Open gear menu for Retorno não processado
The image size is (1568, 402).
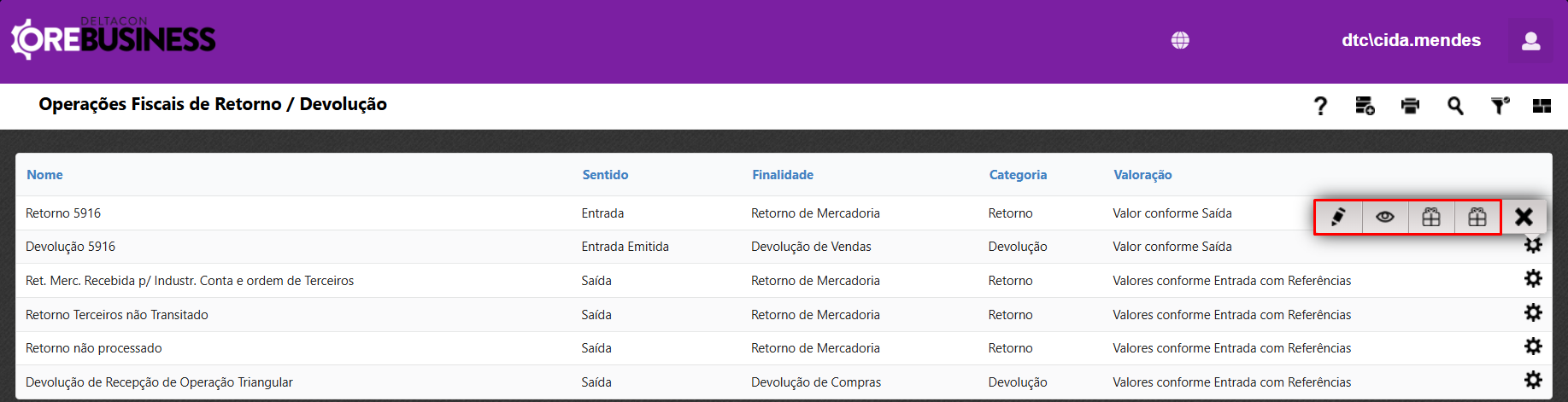[1534, 347]
